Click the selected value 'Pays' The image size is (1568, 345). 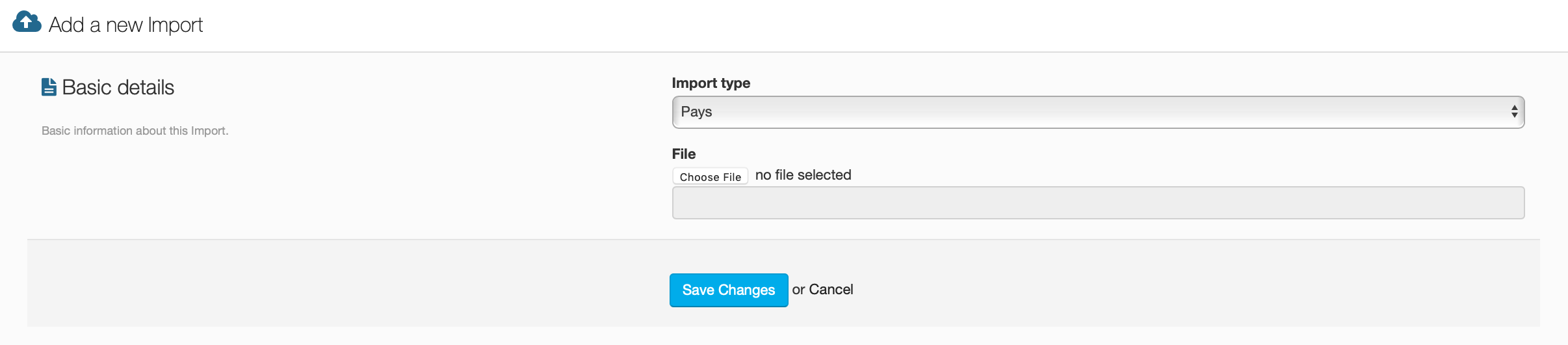tap(696, 112)
